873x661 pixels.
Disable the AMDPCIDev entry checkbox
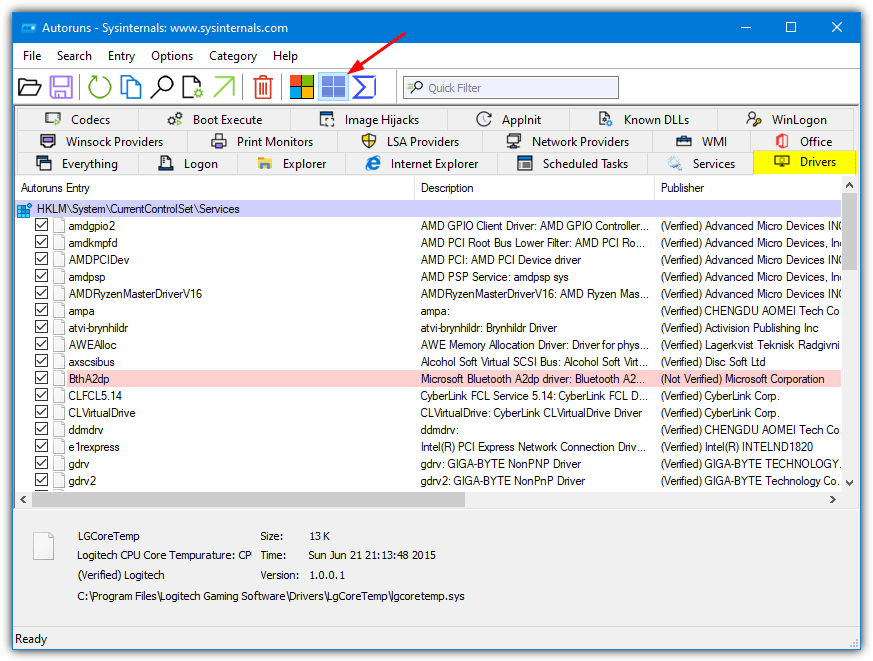41,259
